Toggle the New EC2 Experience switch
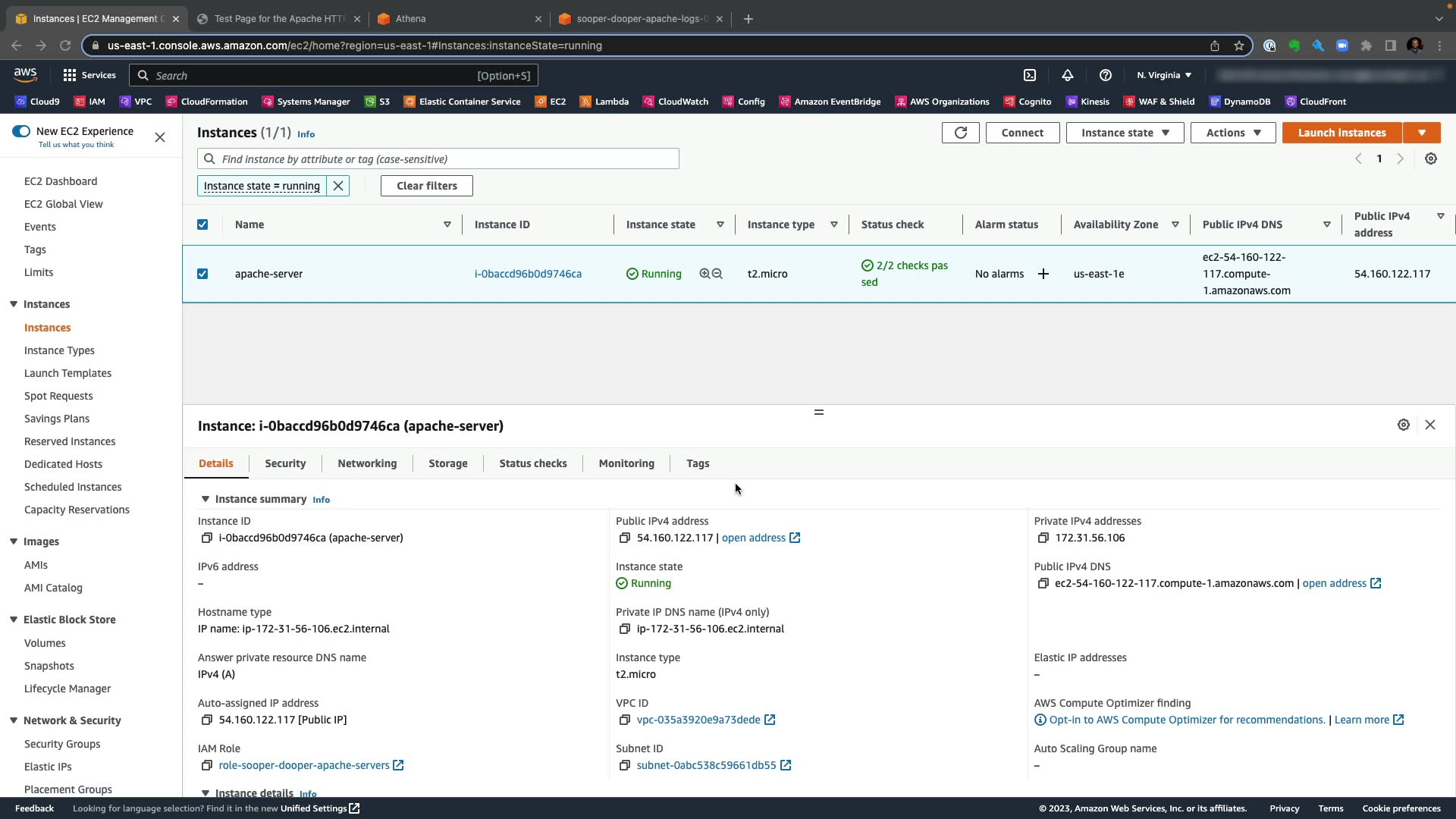The image size is (1456, 819). click(x=21, y=131)
